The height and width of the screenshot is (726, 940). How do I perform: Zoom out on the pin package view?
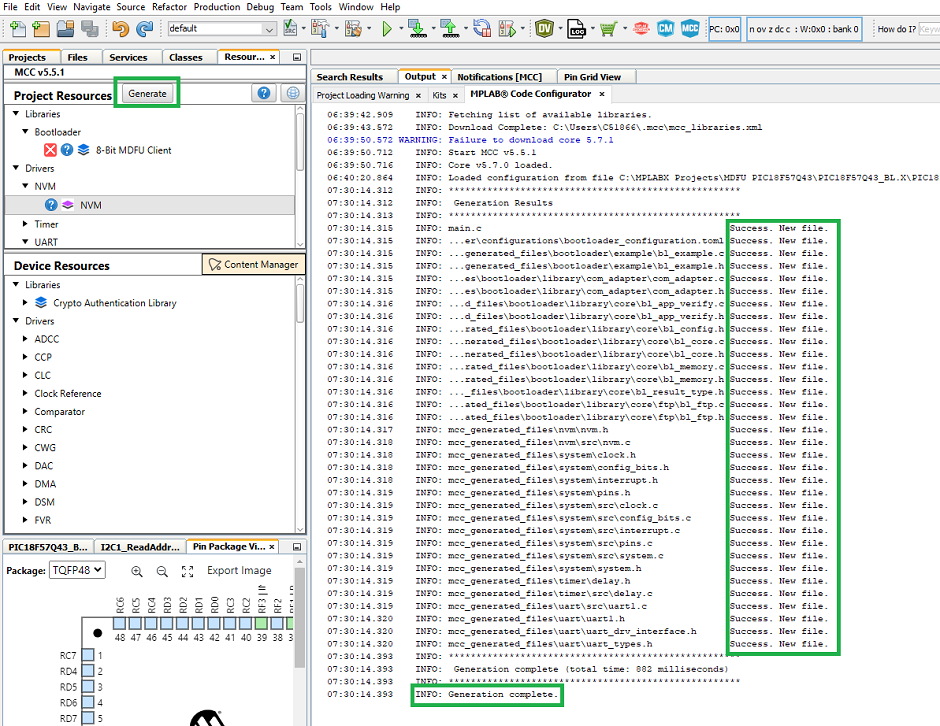tap(161, 571)
